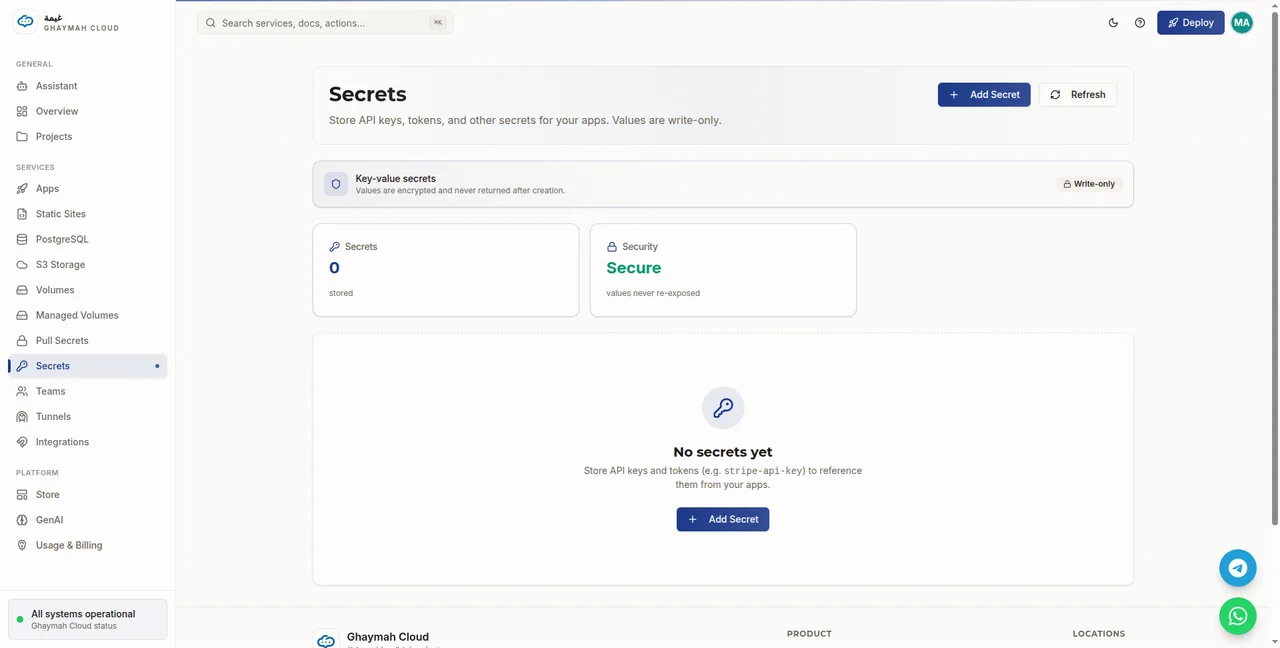Screen dimensions: 1280x648
Task: Open the Telegram chat bubble
Action: [1238, 568]
